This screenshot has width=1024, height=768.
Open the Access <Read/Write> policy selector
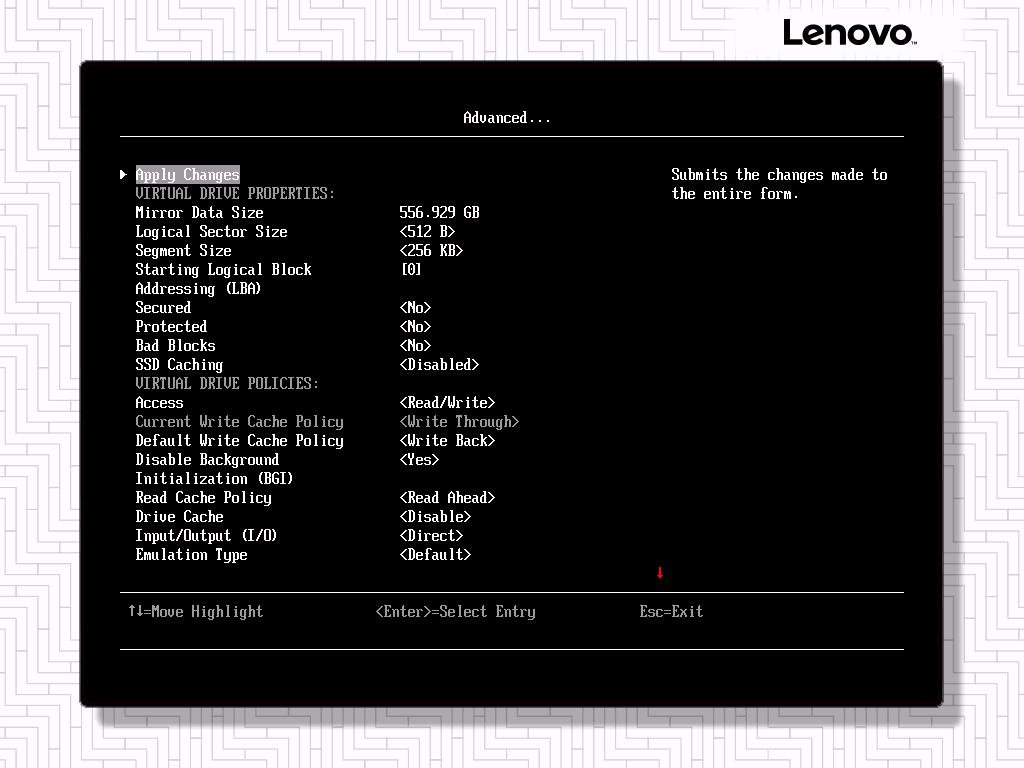[x=447, y=403]
